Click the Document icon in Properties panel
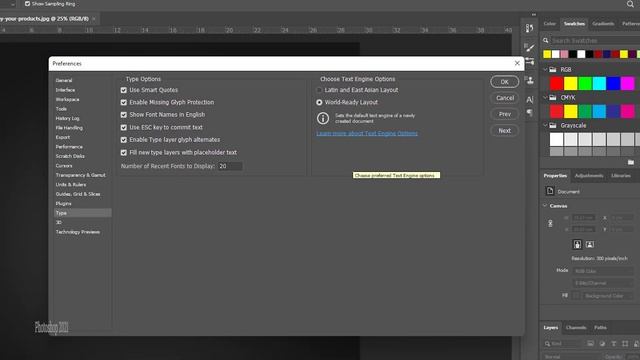 (550, 191)
